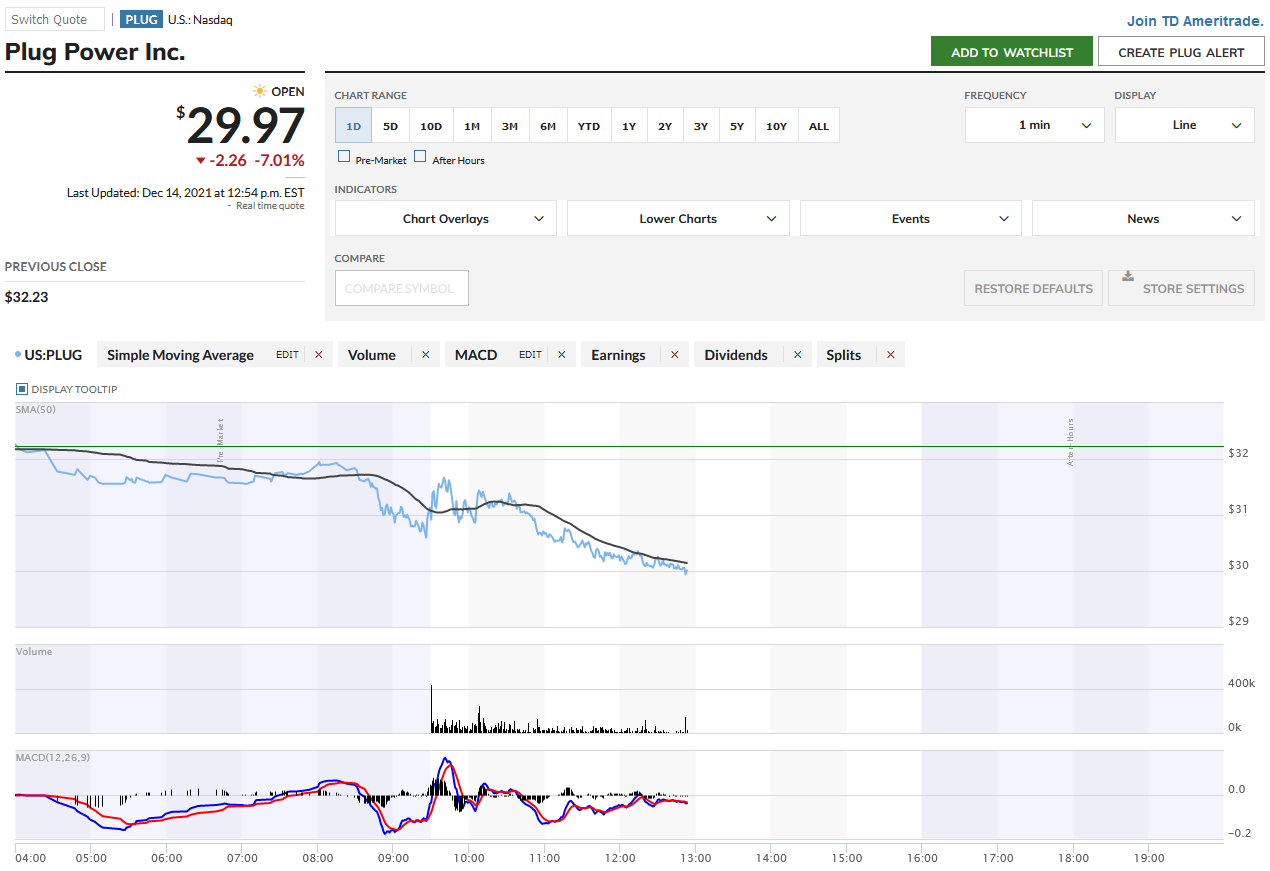The image size is (1270, 871).
Task: Click Store Settings button
Action: [x=1181, y=288]
